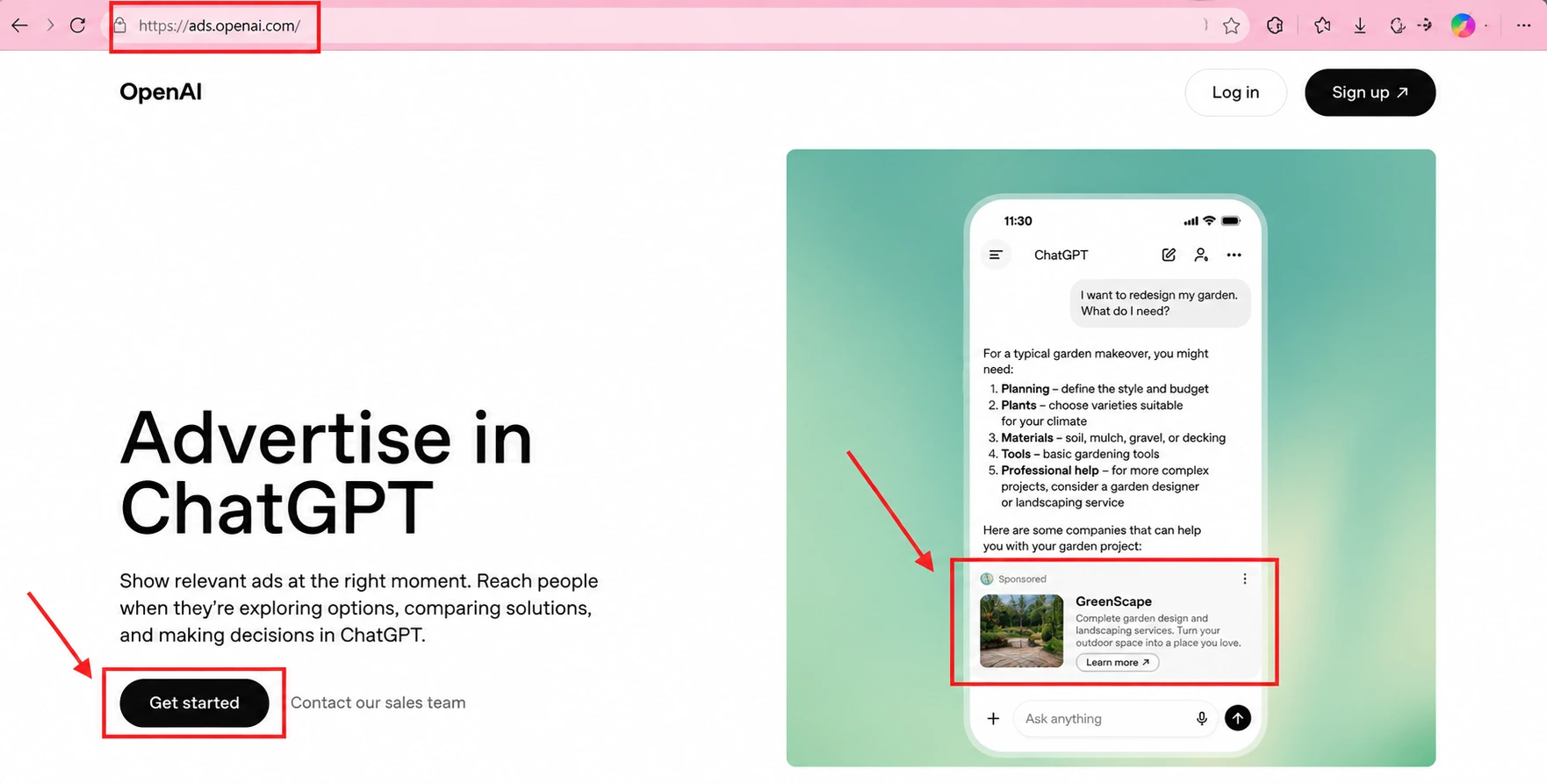
Task: Click the black send arrow button
Action: 1238,718
